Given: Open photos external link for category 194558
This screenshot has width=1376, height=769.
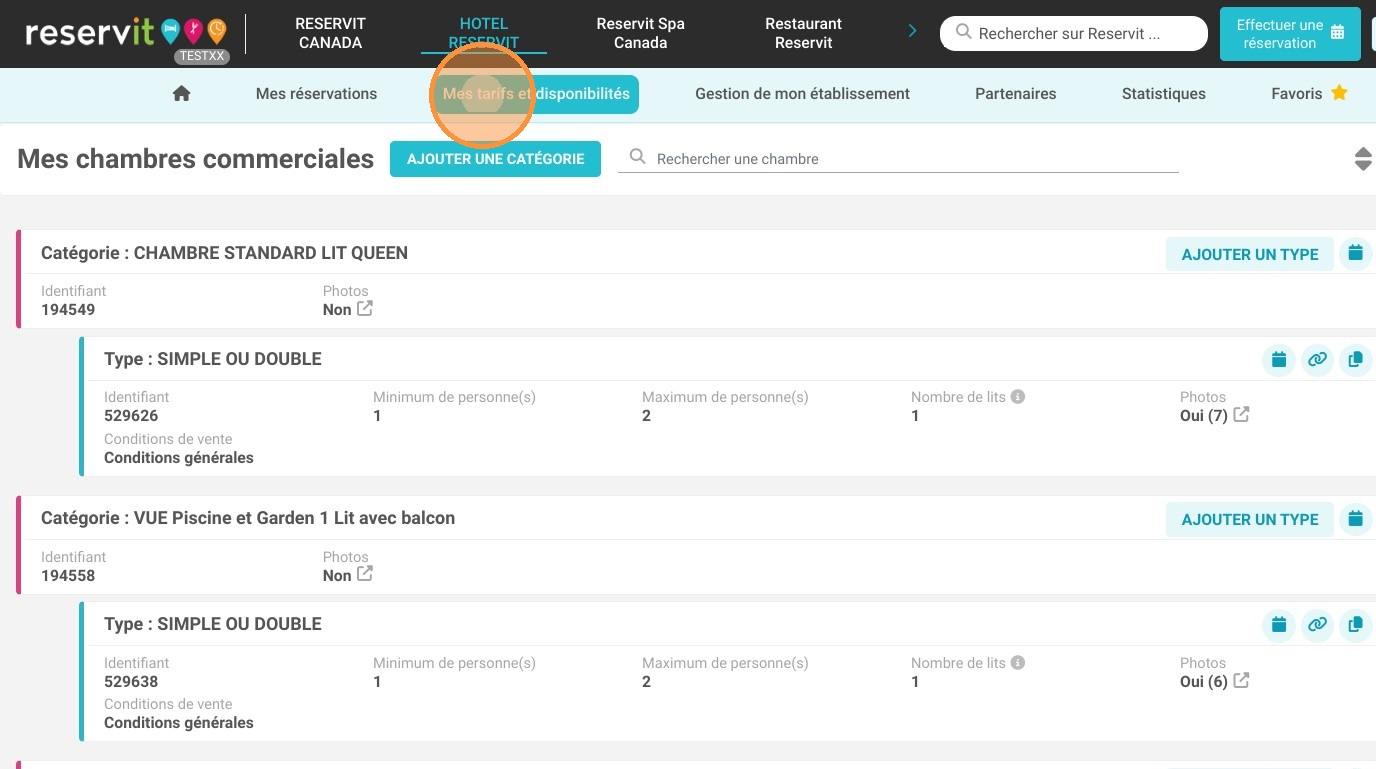Looking at the screenshot, I should 365,574.
